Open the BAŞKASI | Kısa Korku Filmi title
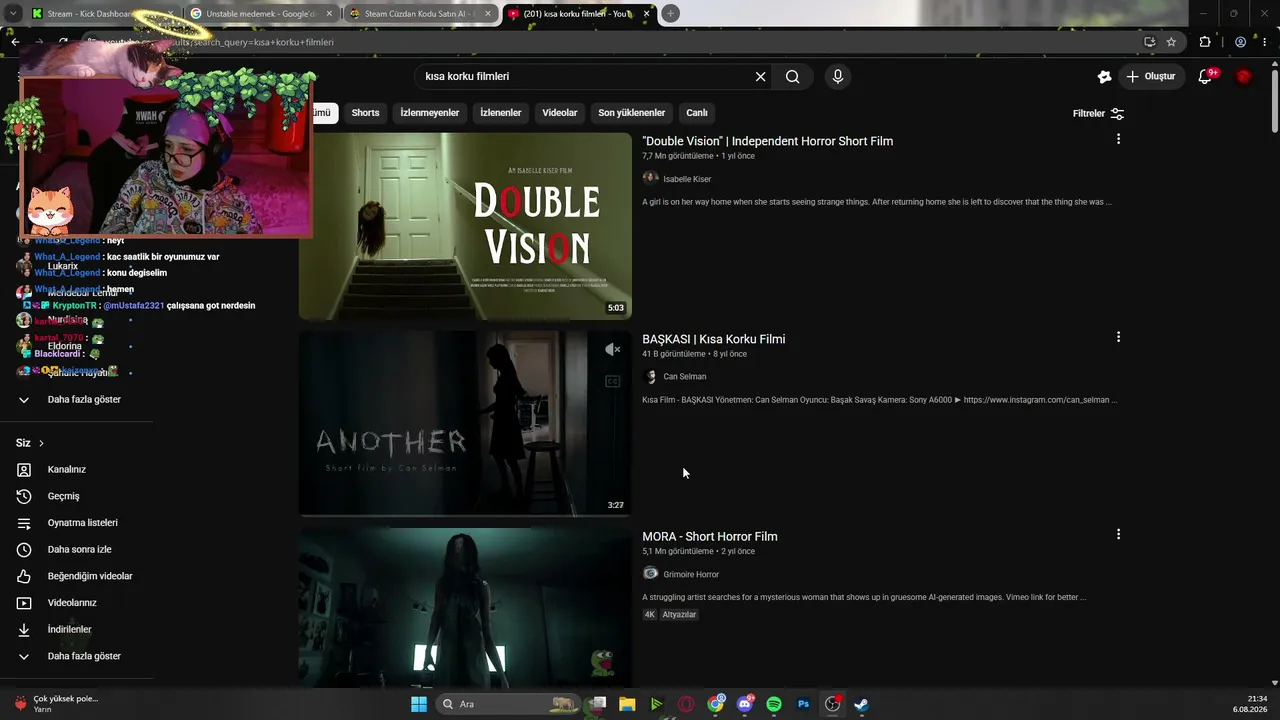This screenshot has width=1280, height=720. [714, 339]
